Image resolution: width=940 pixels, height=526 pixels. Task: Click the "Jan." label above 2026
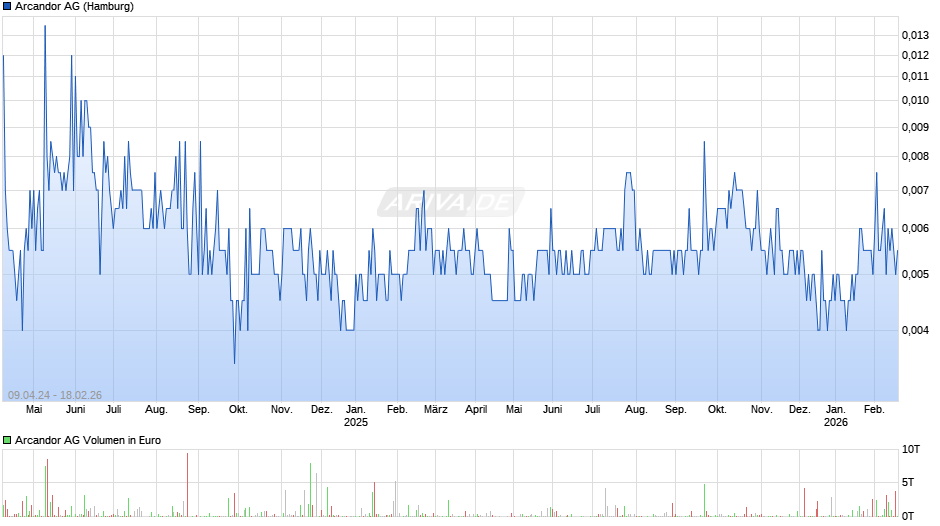click(x=836, y=409)
